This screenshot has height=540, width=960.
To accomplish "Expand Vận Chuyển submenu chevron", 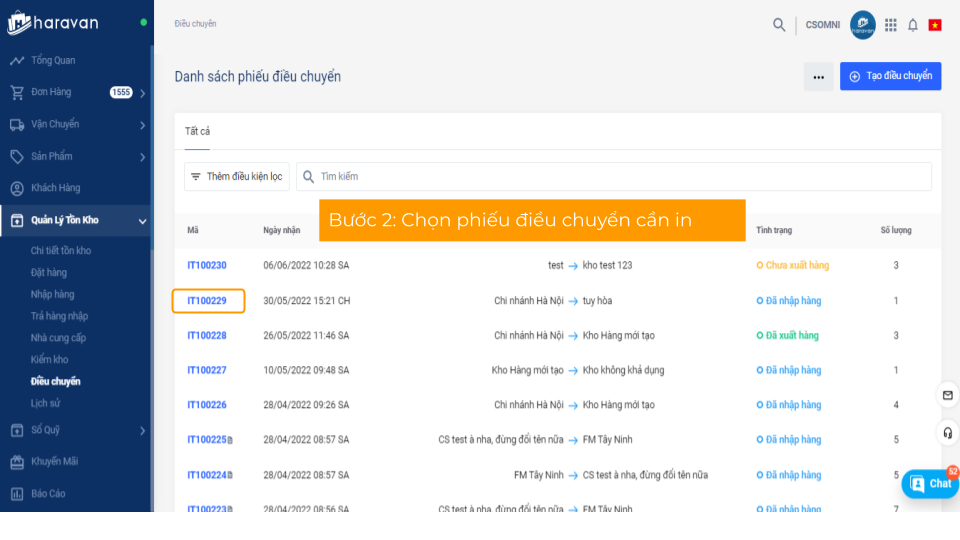I will (143, 125).
